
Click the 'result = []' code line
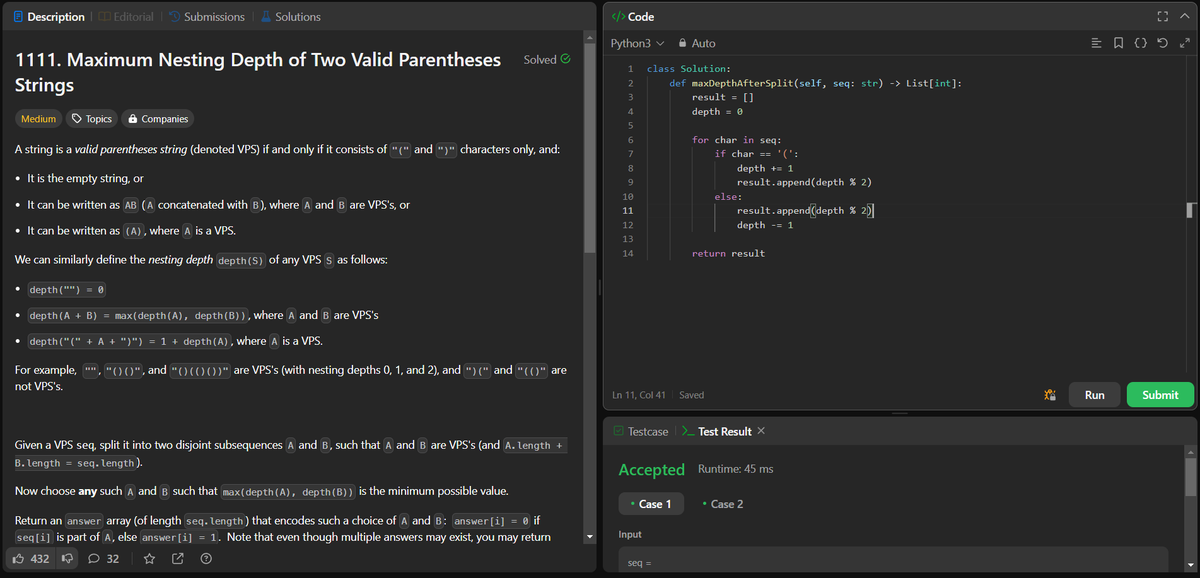tap(722, 97)
